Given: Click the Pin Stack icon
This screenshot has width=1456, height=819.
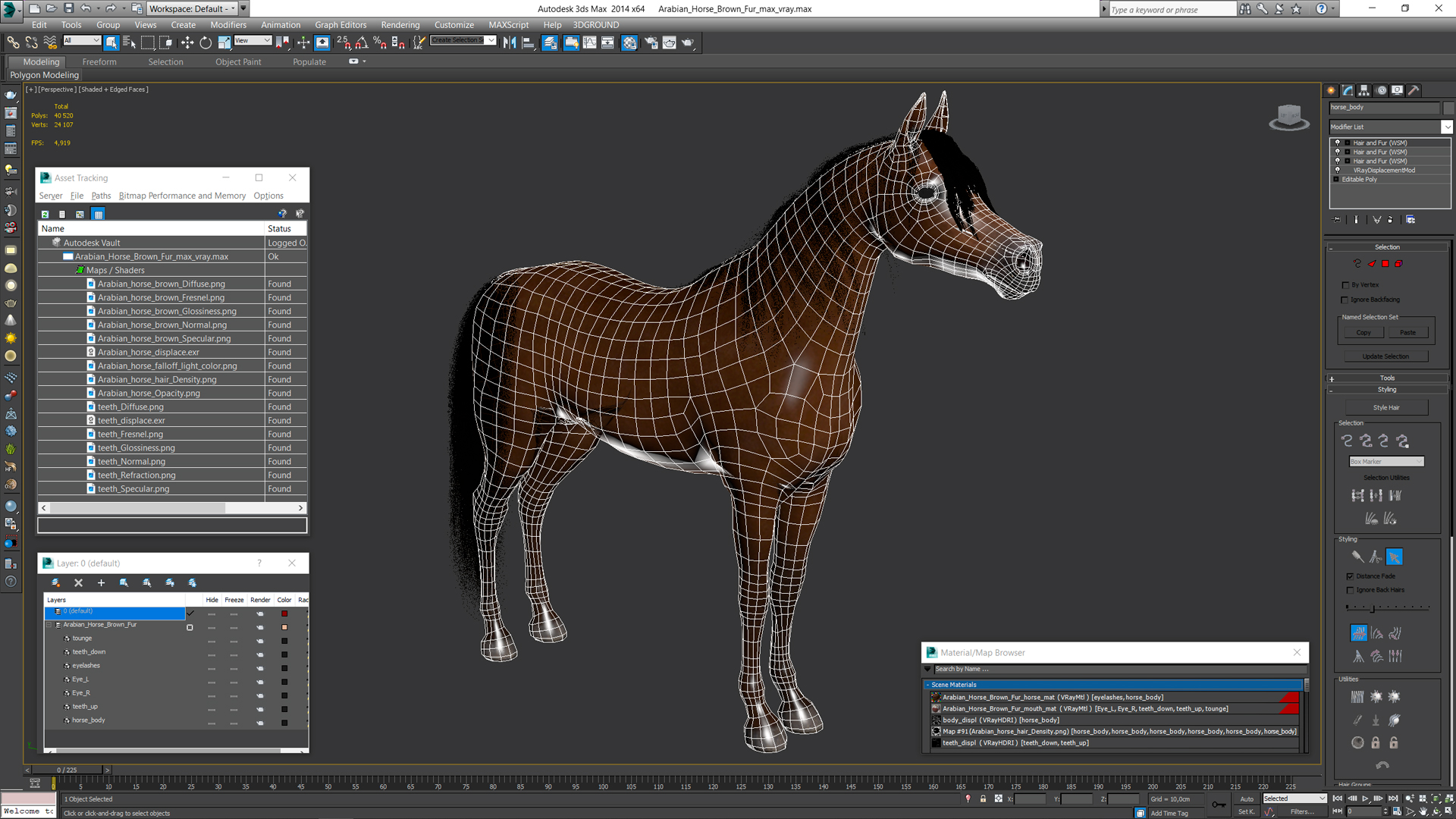Looking at the screenshot, I should [1336, 220].
